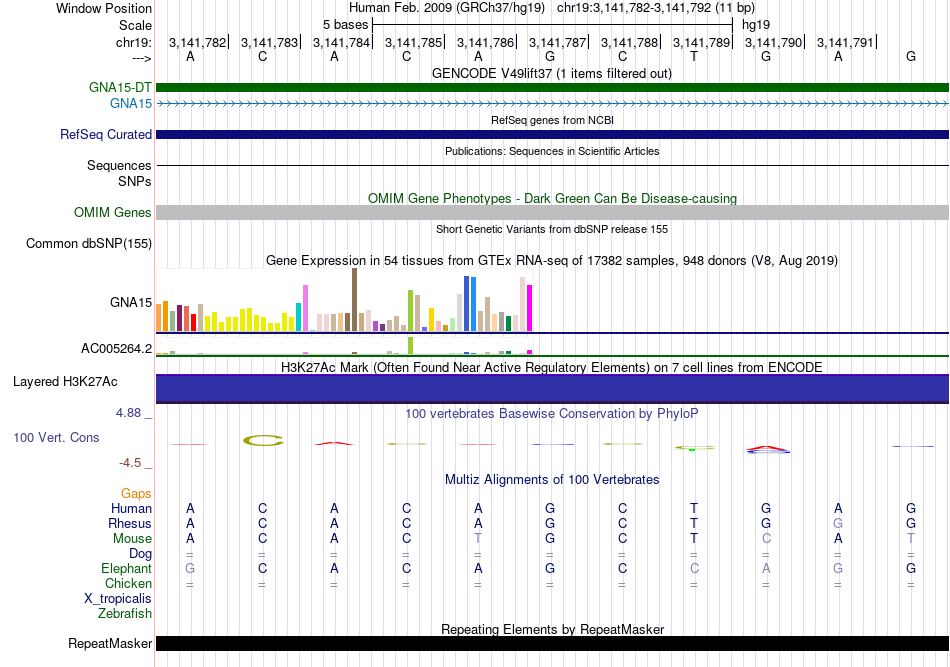Click the large yellow C PhyloP logo

click(263, 440)
